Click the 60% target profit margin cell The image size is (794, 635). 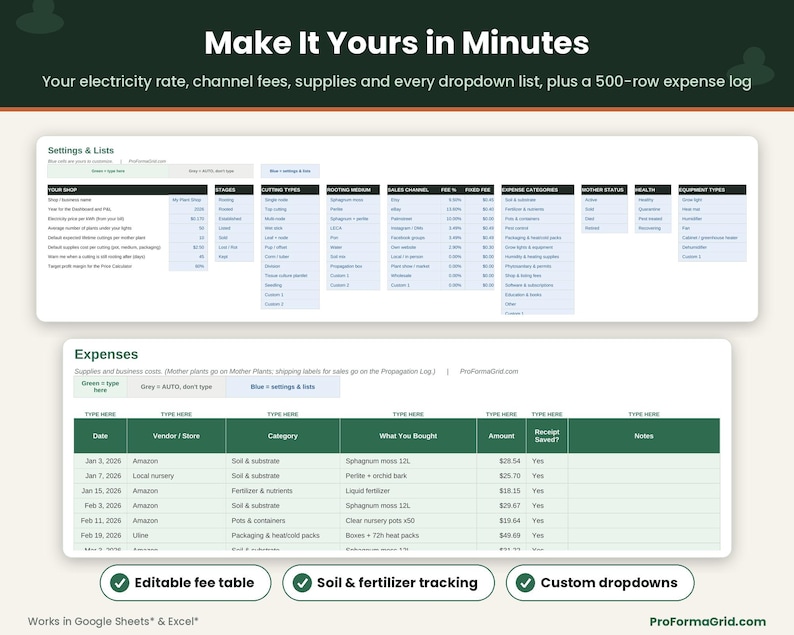pyautogui.click(x=188, y=266)
